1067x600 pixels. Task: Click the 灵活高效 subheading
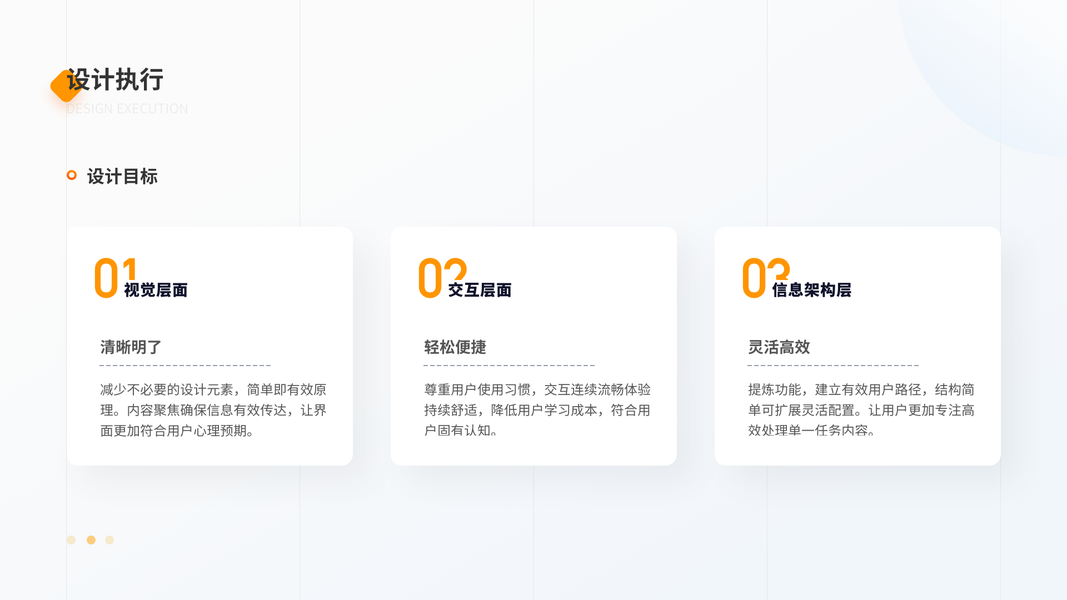(x=778, y=347)
